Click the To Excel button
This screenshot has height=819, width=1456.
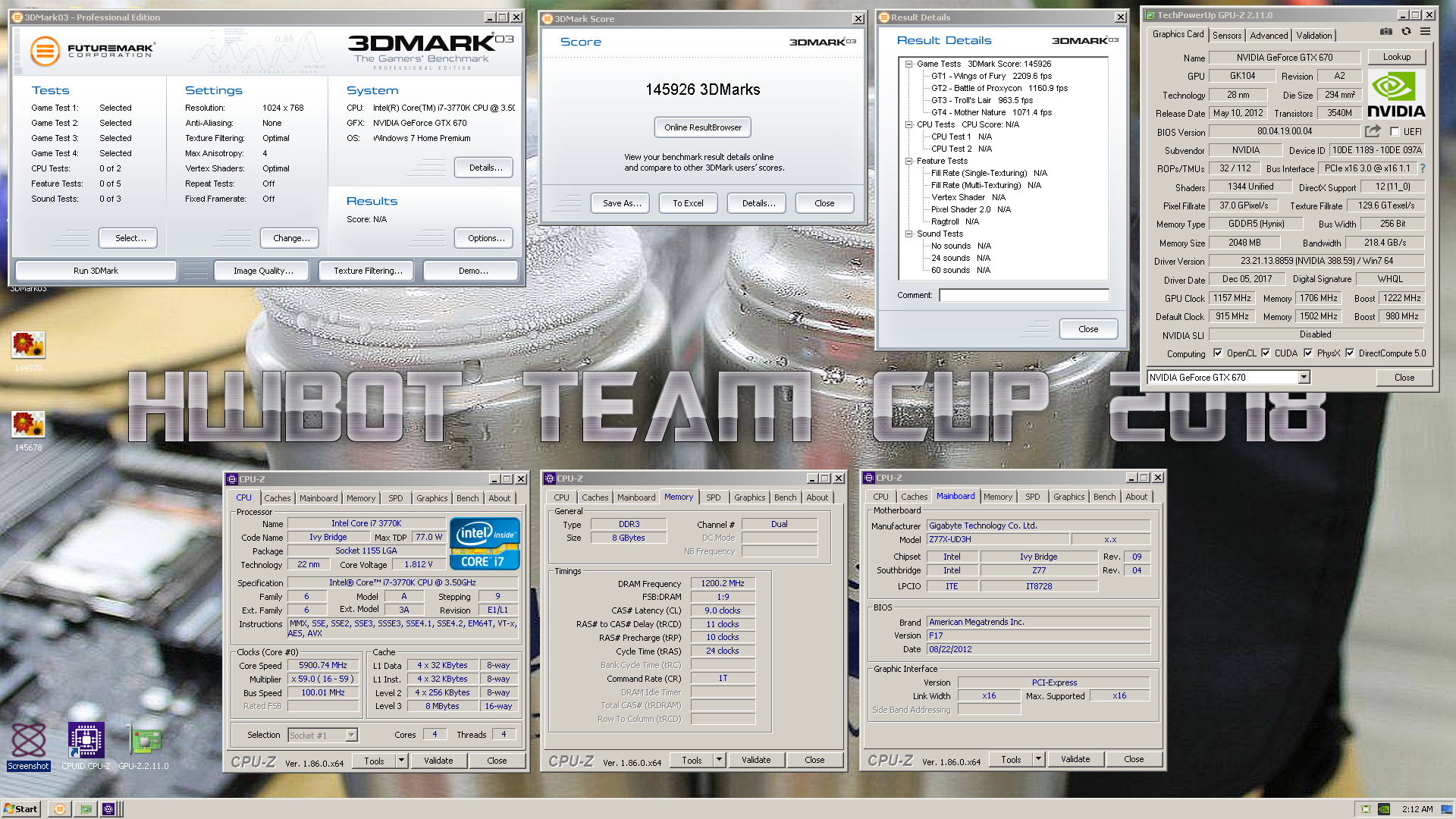(x=688, y=203)
